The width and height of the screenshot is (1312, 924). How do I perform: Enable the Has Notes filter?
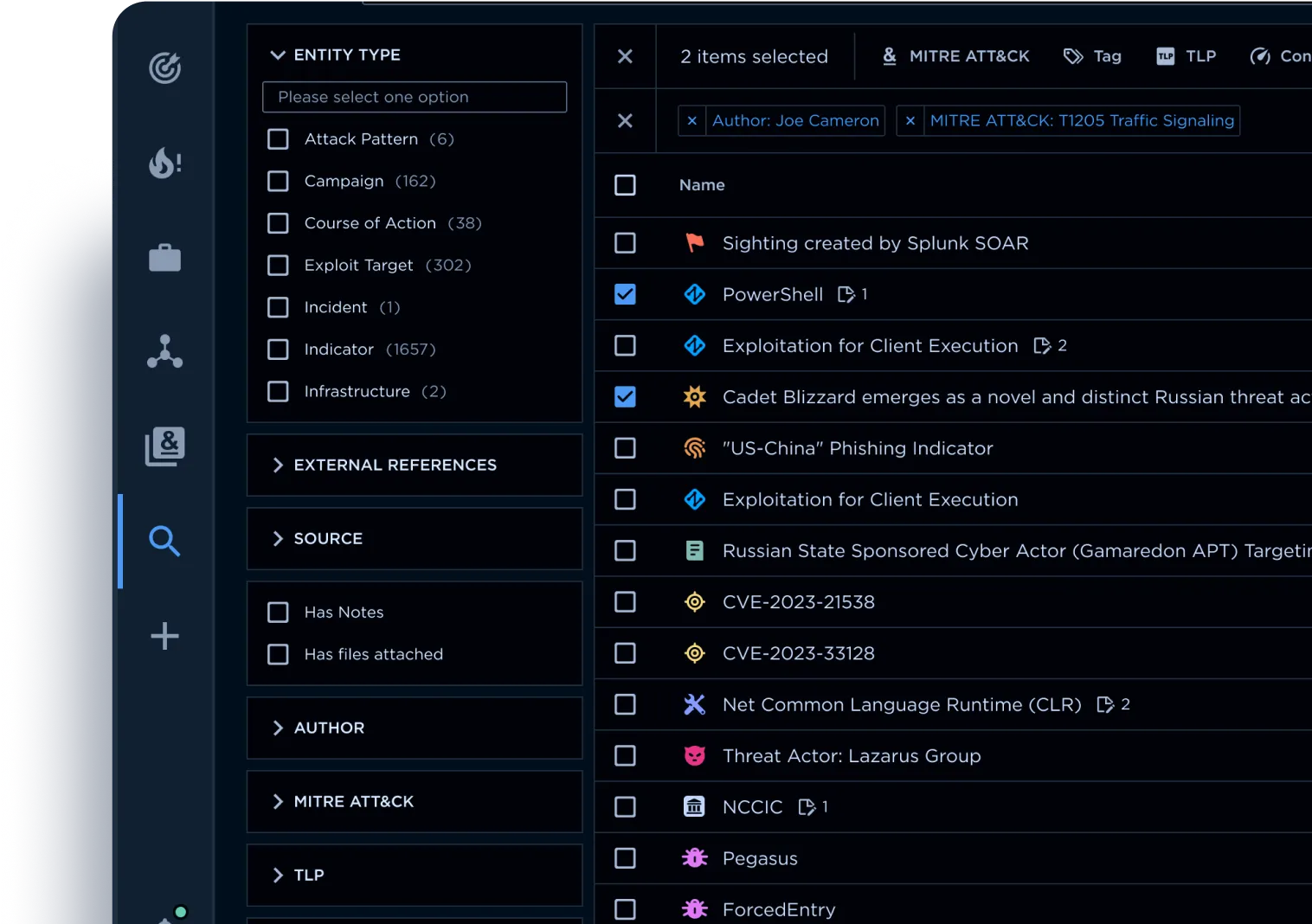278,613
